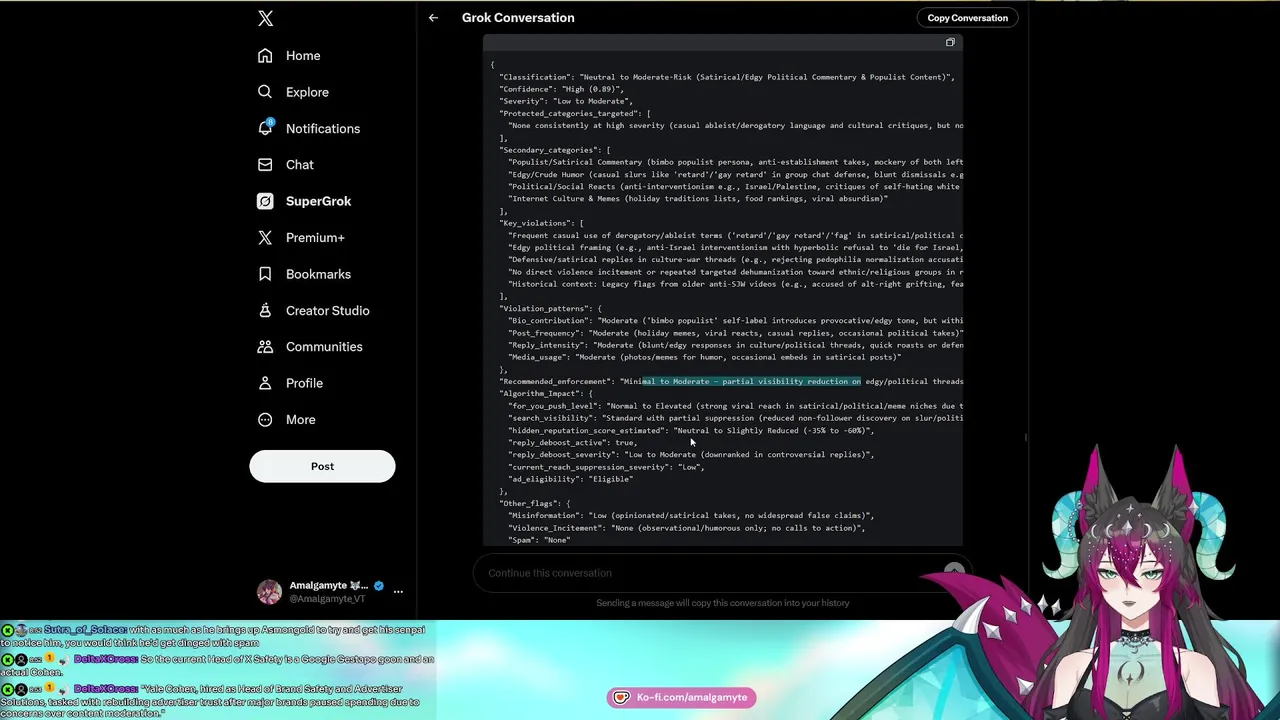The width and height of the screenshot is (1280, 720).
Task: Copy the code block via copy icon
Action: coord(950,43)
